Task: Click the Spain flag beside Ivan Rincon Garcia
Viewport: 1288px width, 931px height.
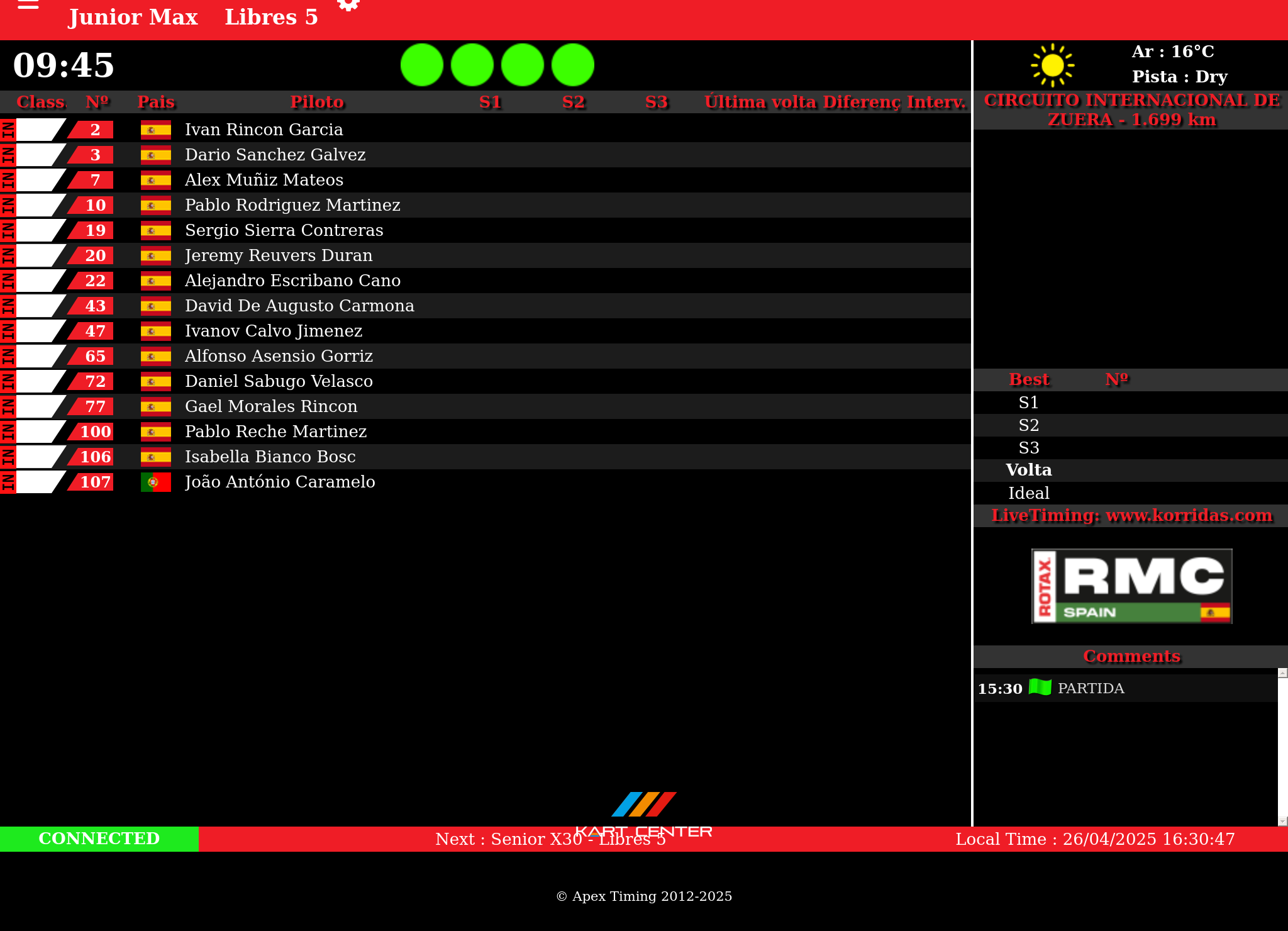Action: (155, 130)
